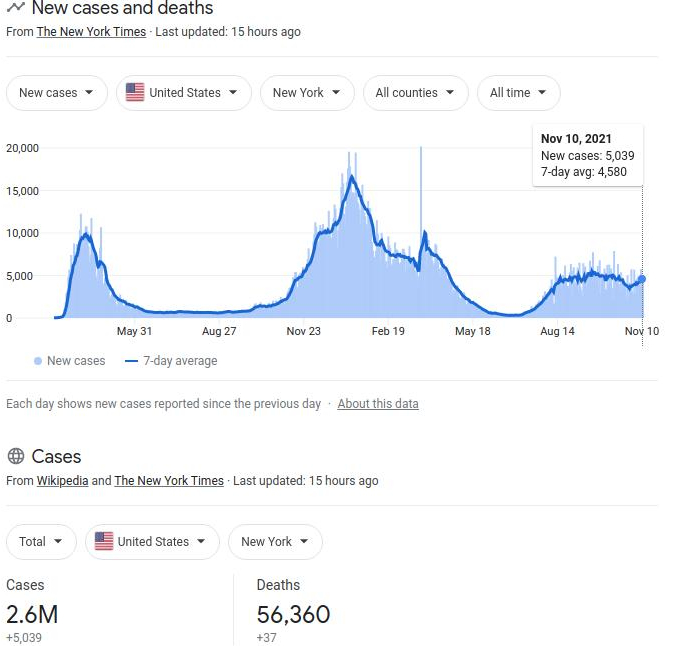The height and width of the screenshot is (646, 681).
Task: Open The New York Times link under Cases
Action: pyautogui.click(x=169, y=480)
